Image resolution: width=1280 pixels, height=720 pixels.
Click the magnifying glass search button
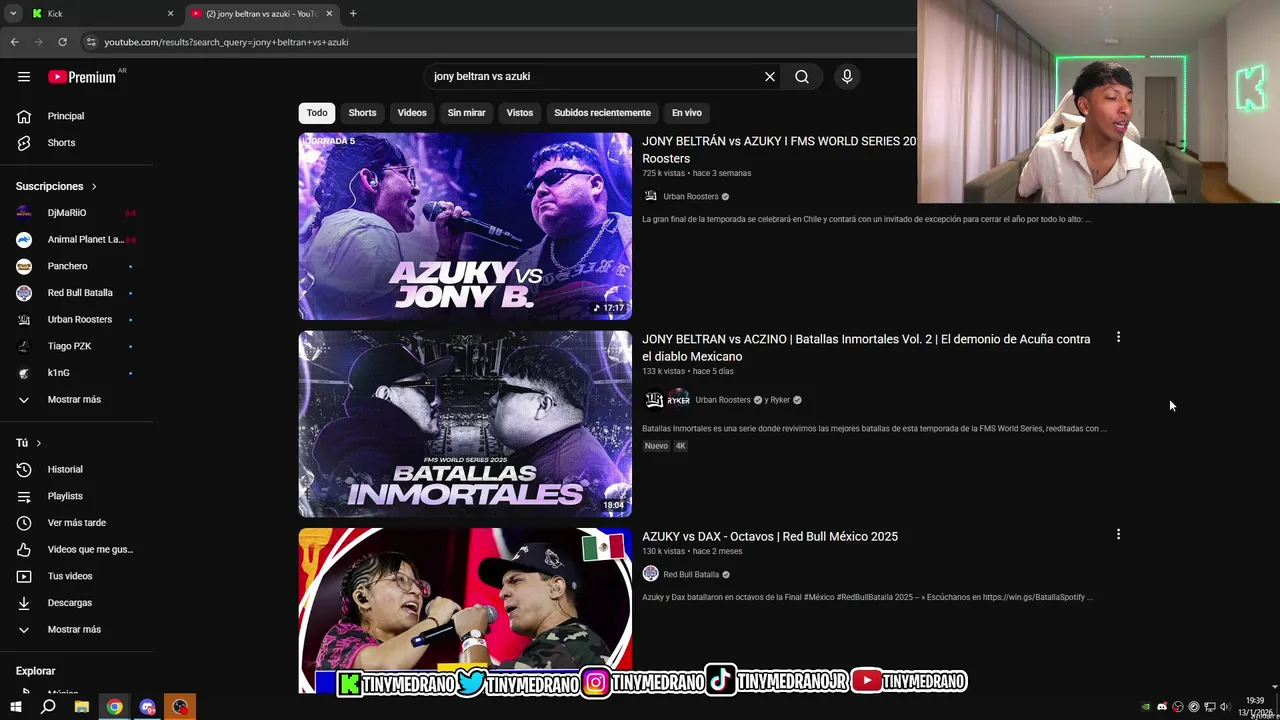pos(802,76)
